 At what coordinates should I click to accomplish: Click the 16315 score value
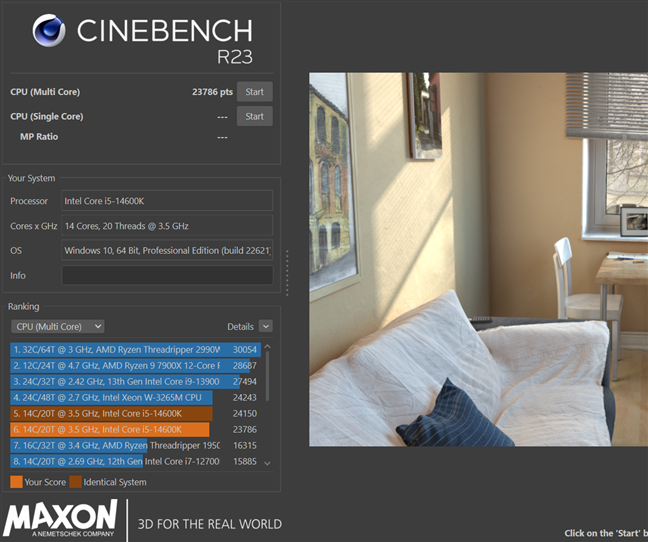[x=245, y=445]
